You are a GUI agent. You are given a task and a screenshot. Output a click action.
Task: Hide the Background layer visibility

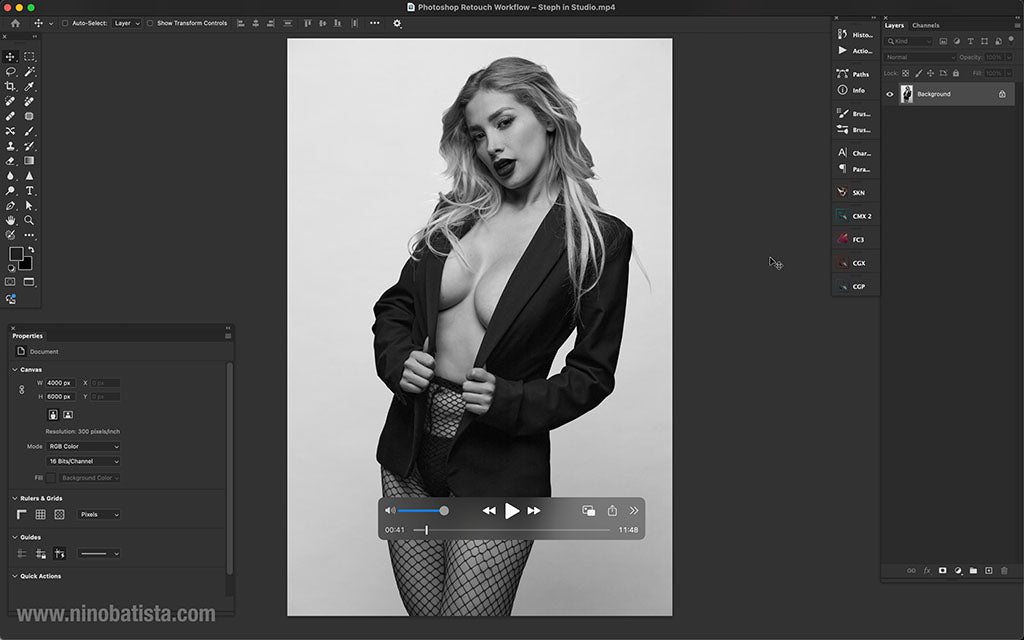tap(889, 93)
